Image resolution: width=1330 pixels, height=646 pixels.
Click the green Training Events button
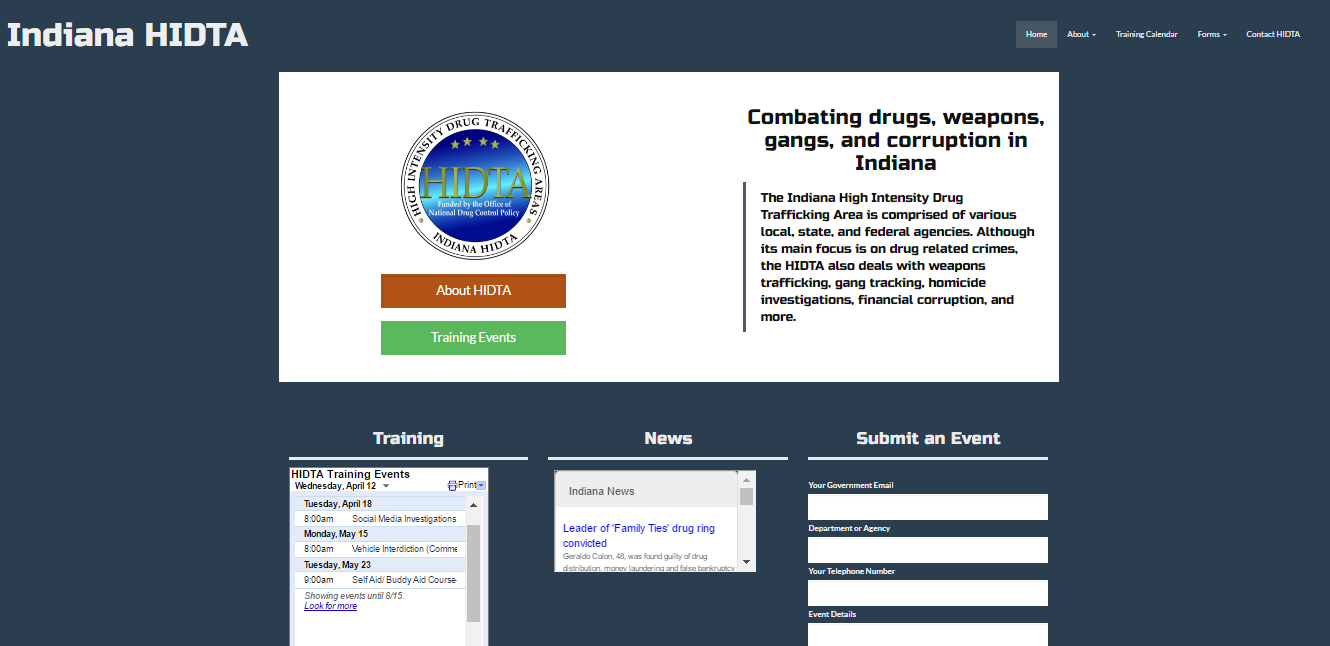pos(473,338)
